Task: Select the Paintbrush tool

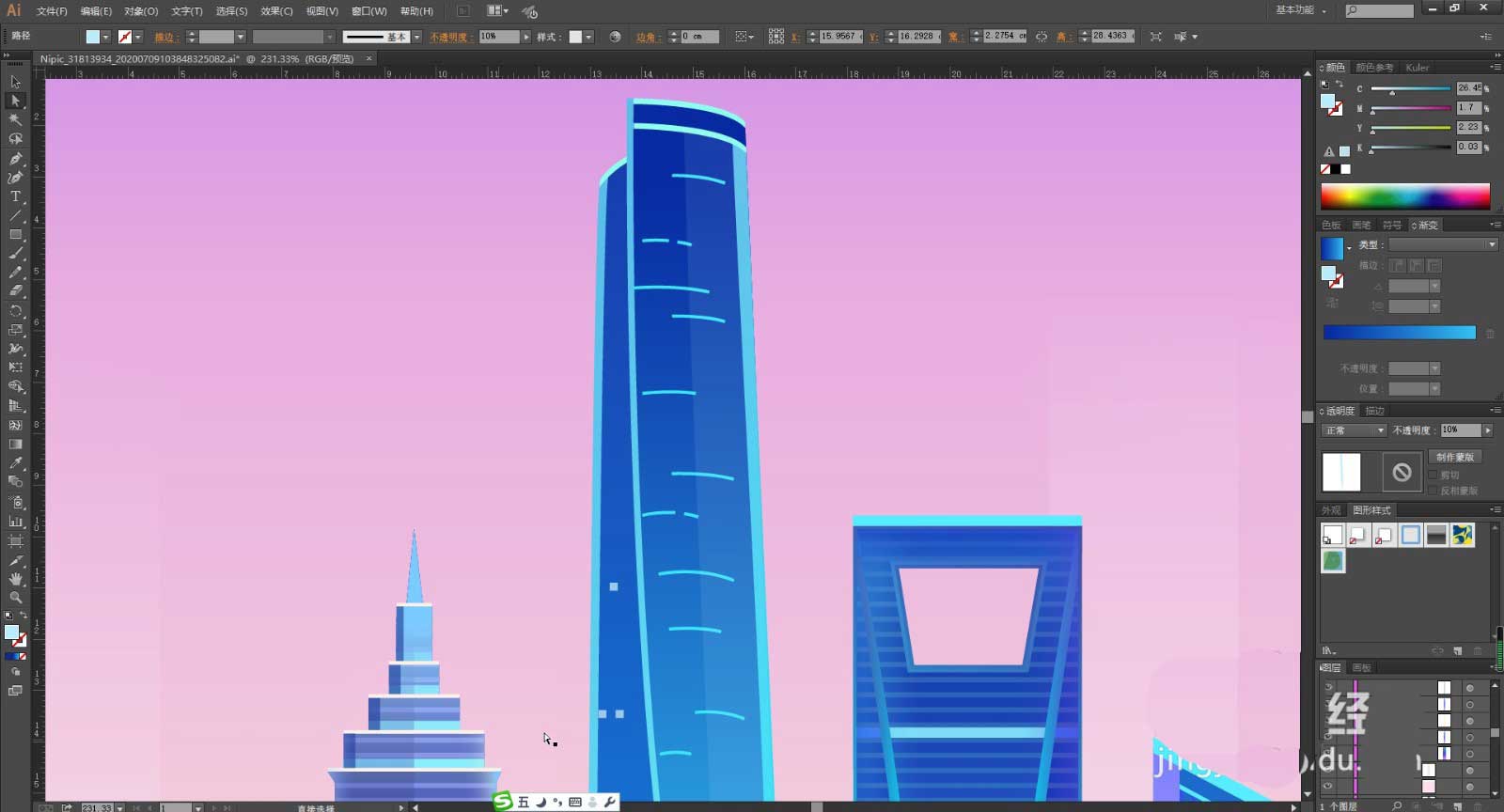Action: point(15,253)
